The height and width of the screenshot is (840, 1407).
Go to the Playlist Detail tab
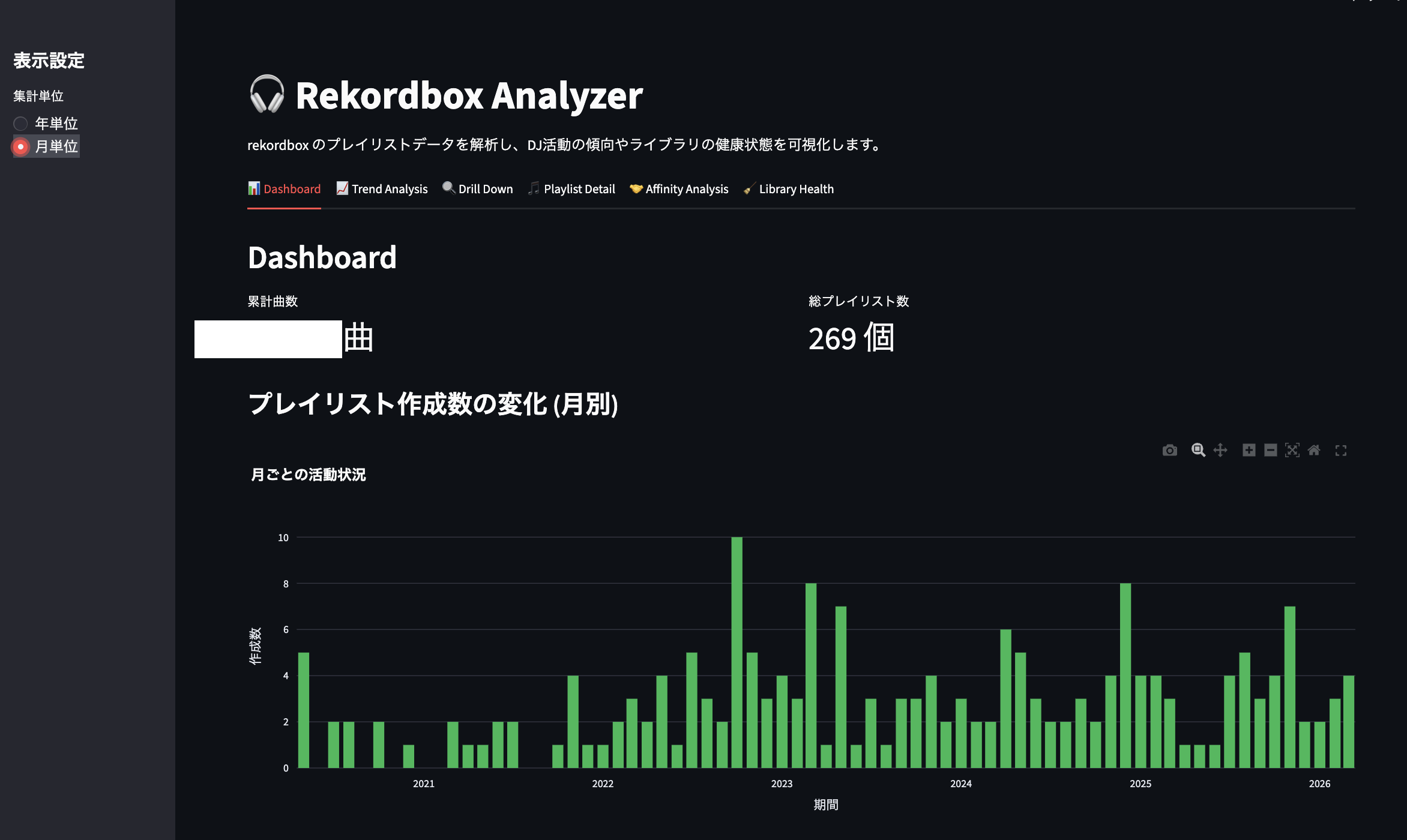click(x=571, y=189)
